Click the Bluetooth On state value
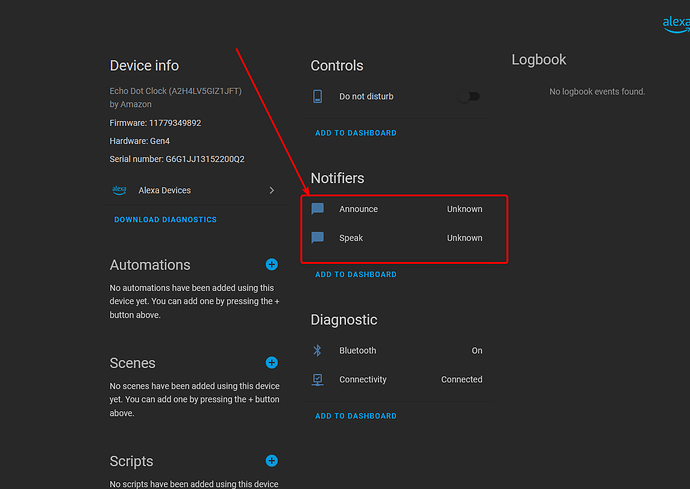Screen dimensions: 690x489 tap(477, 351)
